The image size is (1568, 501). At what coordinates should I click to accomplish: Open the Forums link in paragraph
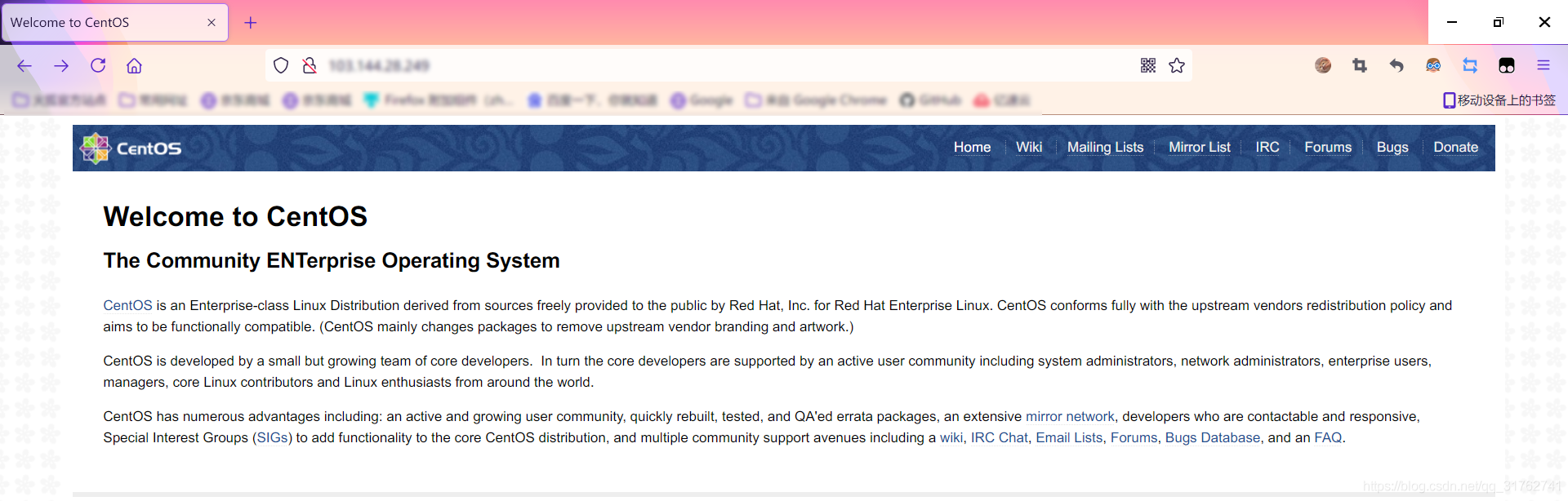(x=1134, y=437)
